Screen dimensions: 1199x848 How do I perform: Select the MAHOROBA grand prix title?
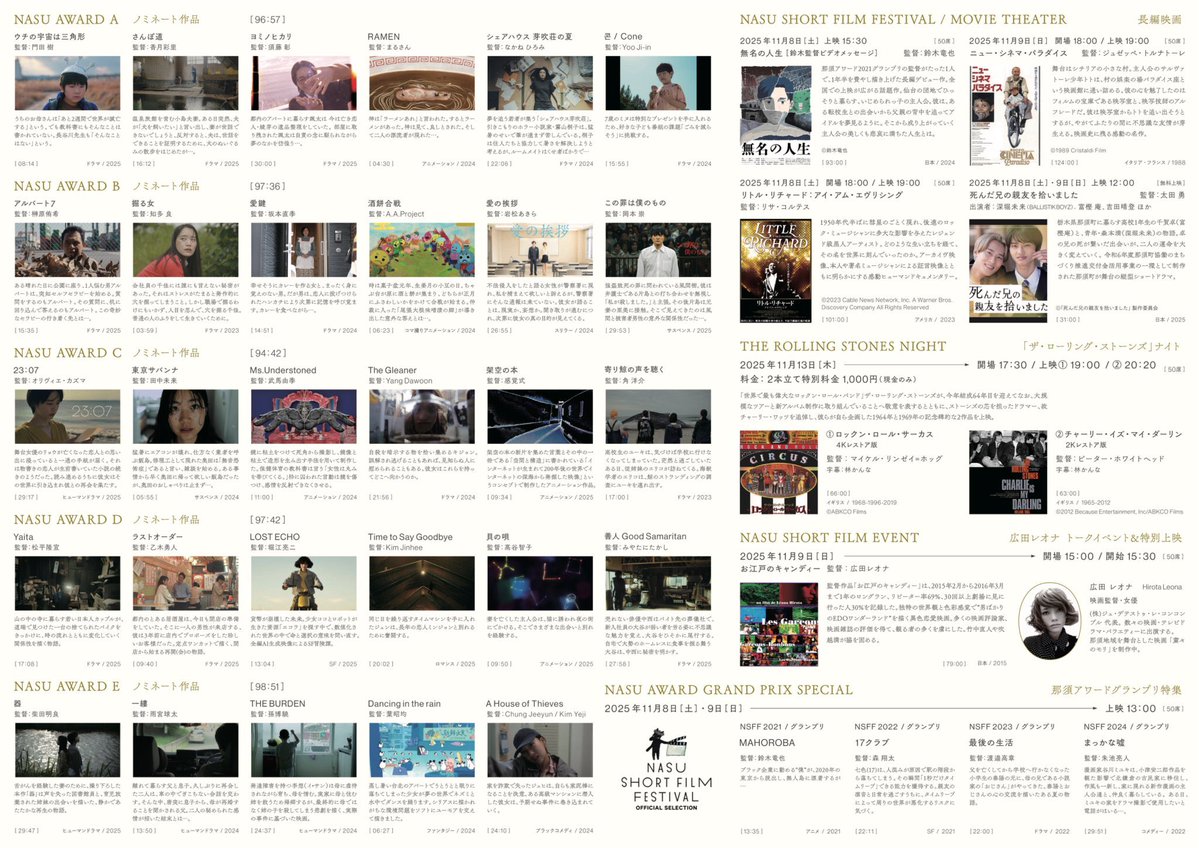point(767,742)
